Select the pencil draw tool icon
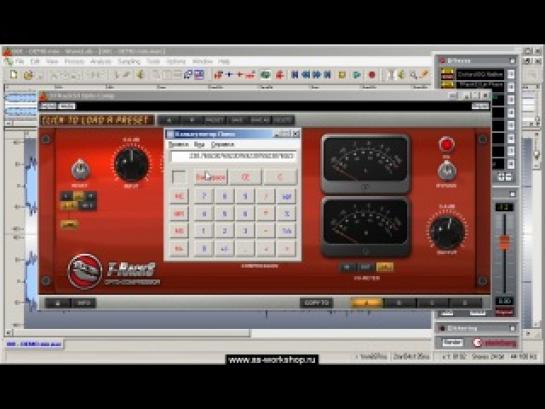The image size is (545, 409). (424, 74)
